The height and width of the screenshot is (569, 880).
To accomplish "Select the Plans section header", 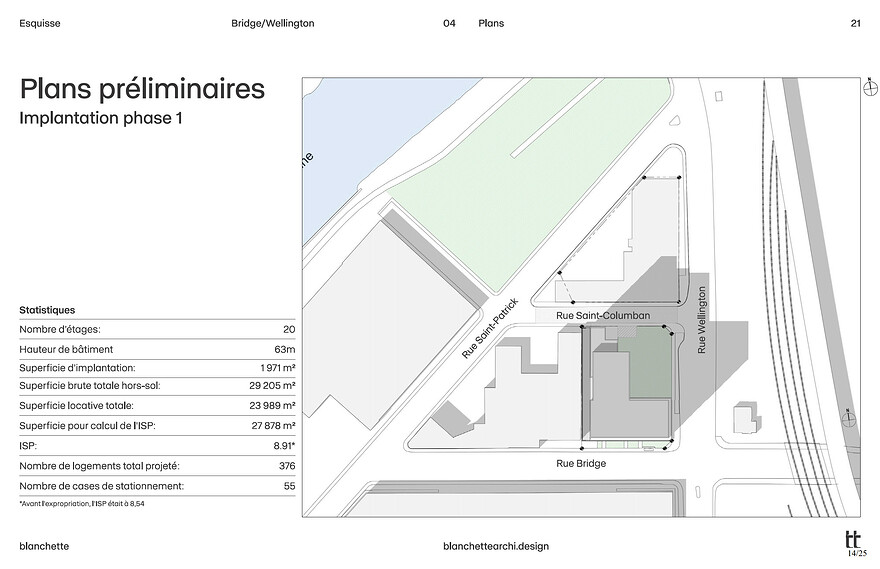I will coord(491,23).
